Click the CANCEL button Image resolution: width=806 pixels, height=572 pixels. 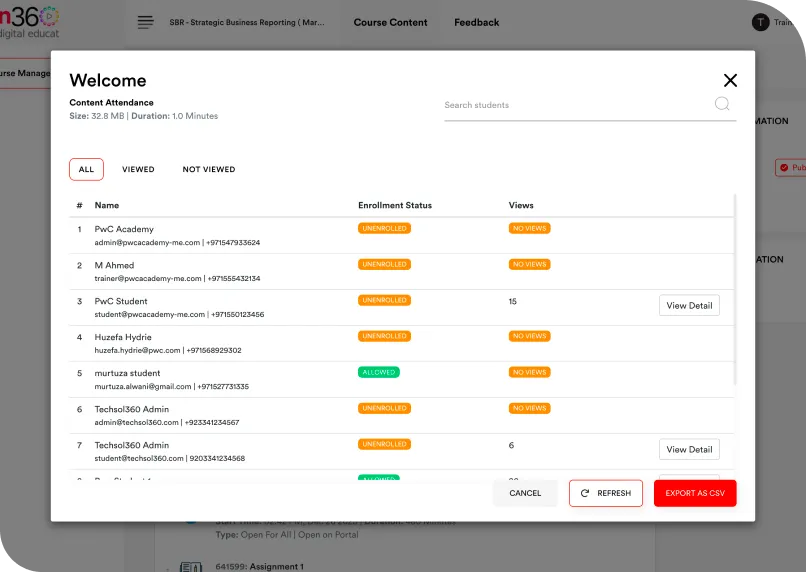[525, 493]
